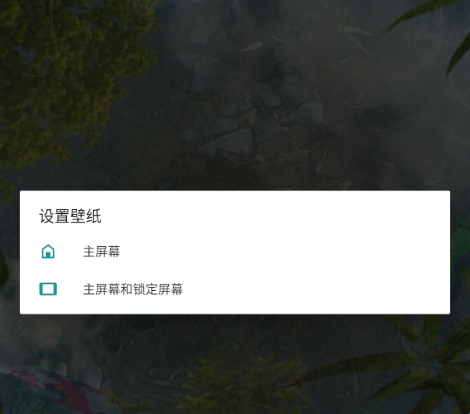
Task: Click the 锁定屏幕 part of second option
Action: 158,289
